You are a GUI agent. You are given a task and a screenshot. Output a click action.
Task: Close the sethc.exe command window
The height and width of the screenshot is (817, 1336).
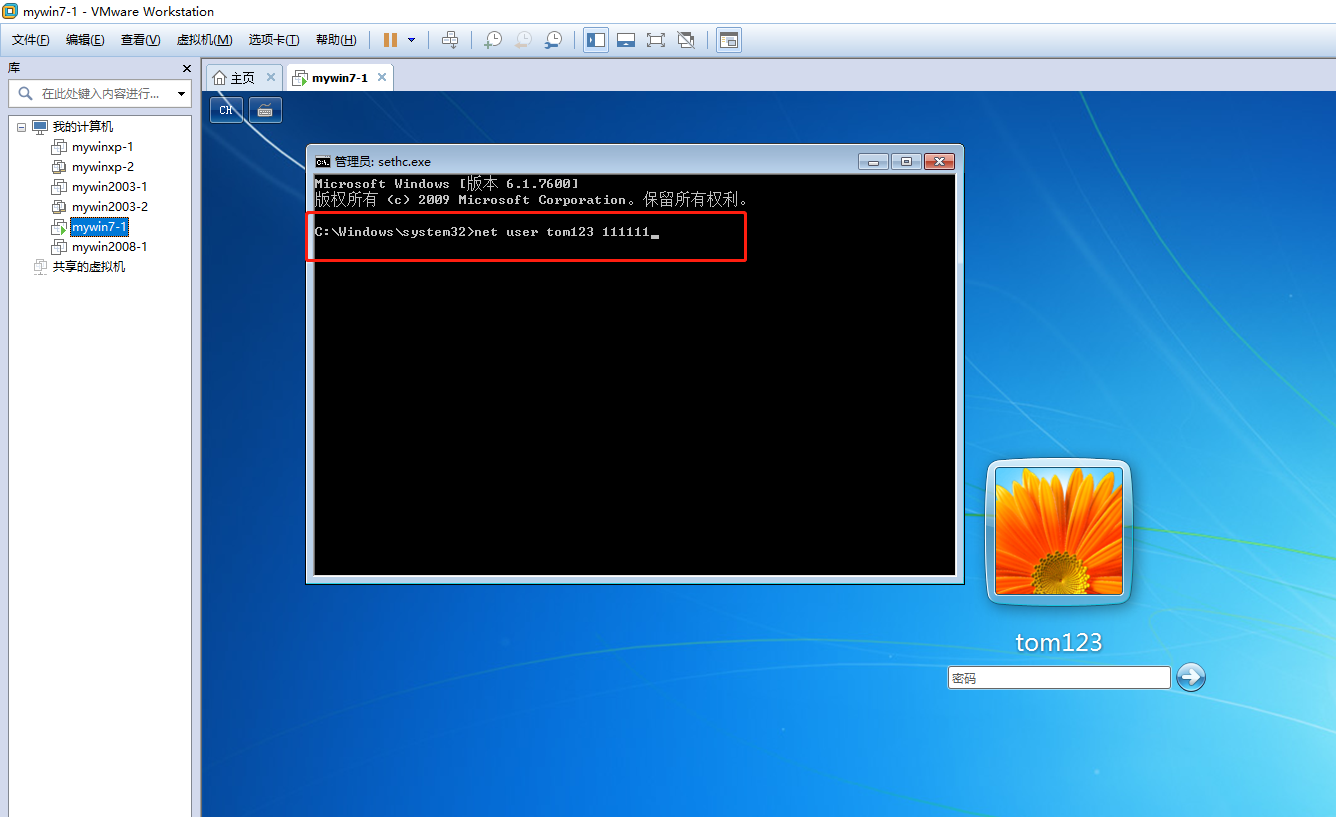pyautogui.click(x=939, y=161)
